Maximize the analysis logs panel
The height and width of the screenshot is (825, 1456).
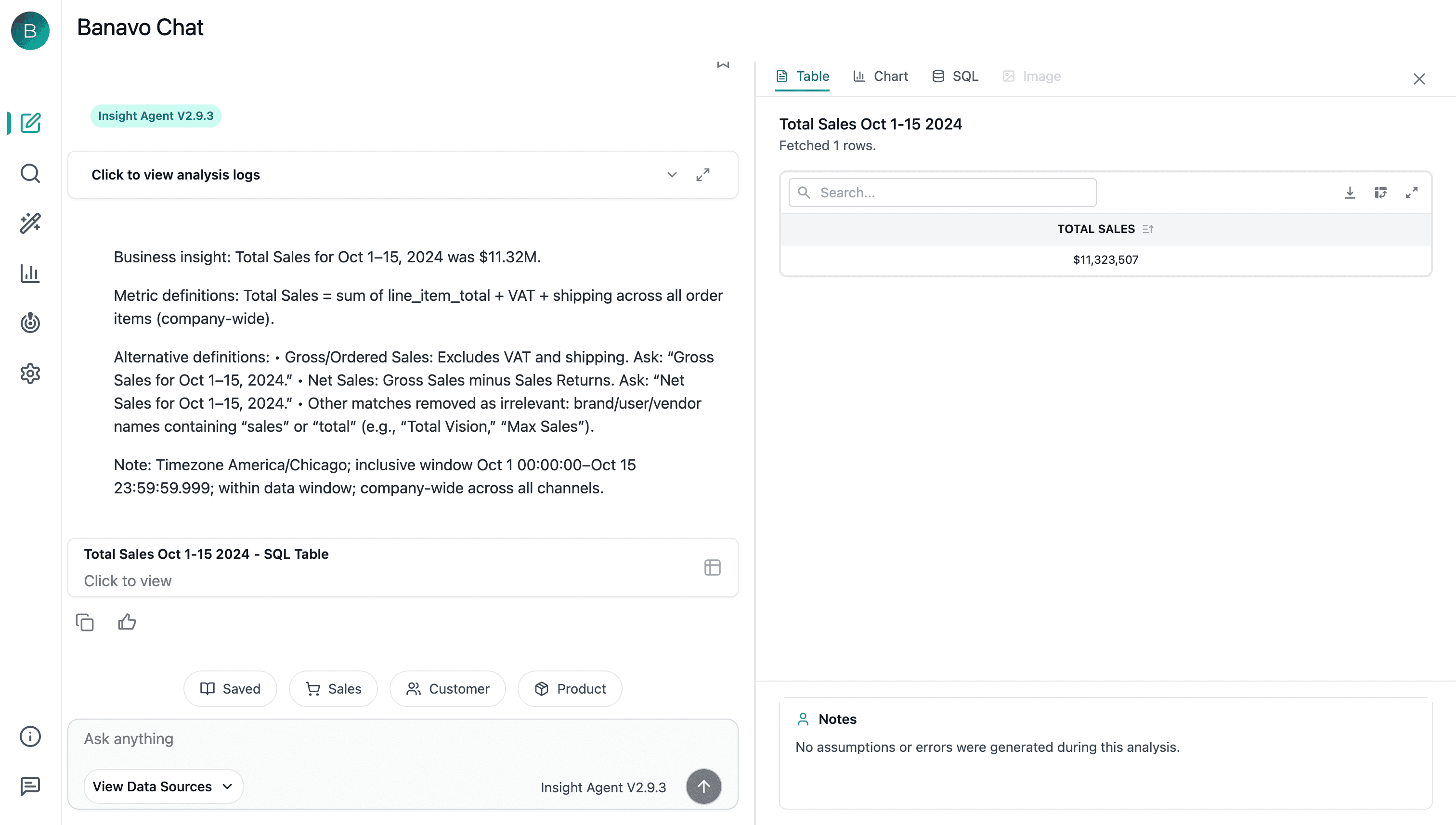pos(703,175)
